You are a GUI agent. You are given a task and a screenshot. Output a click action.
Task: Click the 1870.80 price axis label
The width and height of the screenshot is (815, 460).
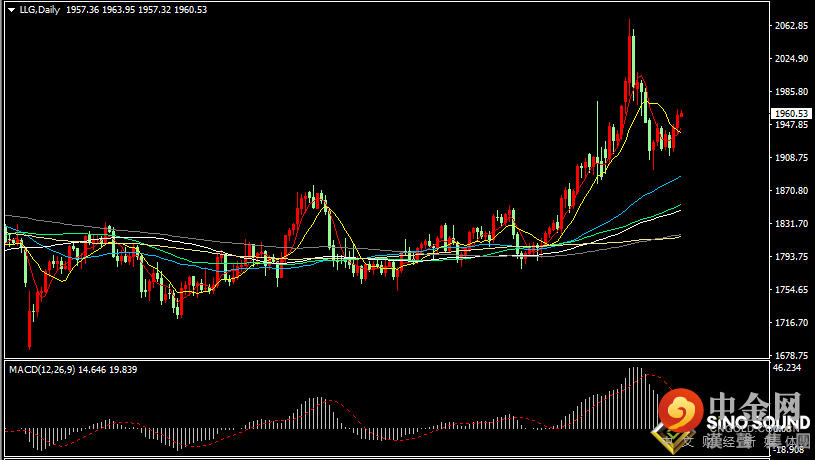click(x=791, y=191)
